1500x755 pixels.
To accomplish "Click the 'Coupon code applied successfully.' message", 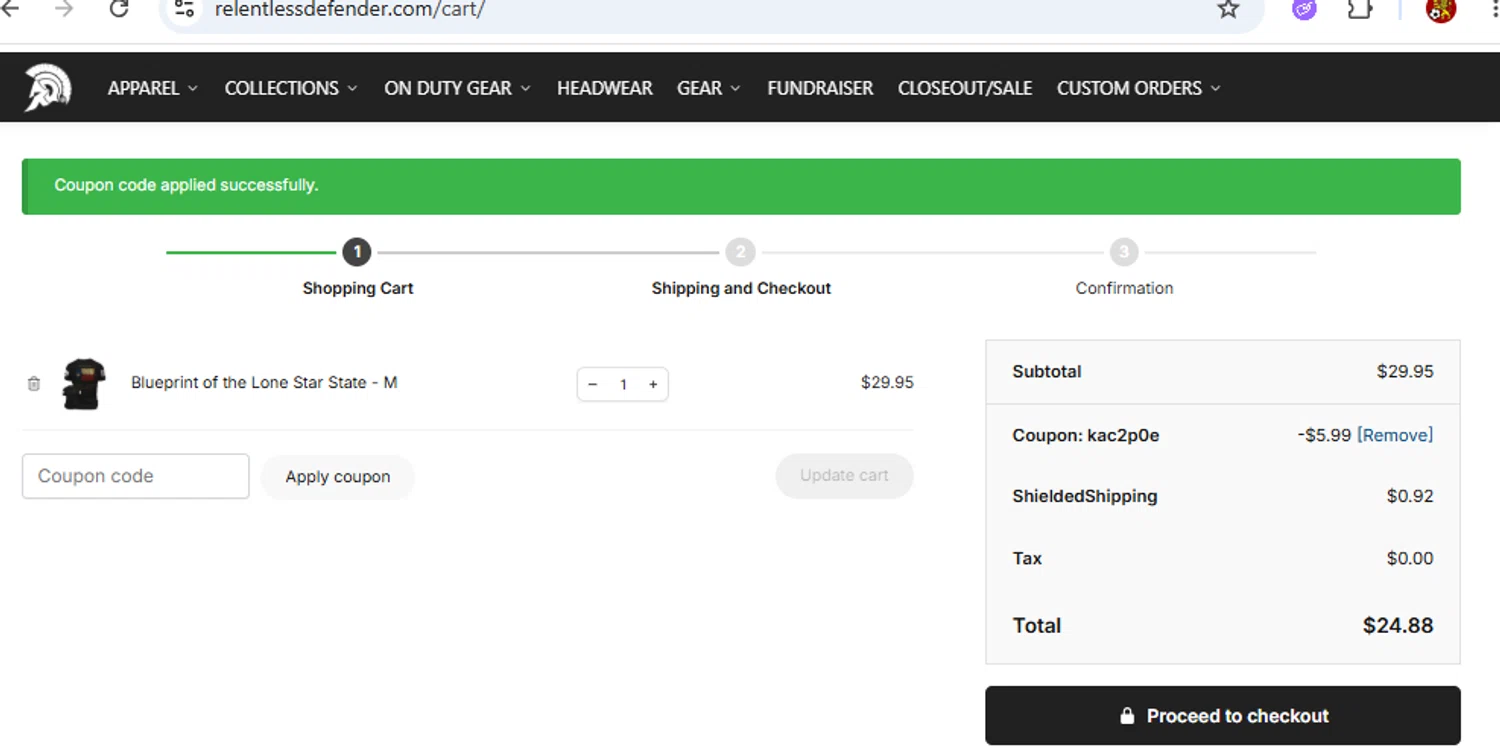I will tap(186, 185).
